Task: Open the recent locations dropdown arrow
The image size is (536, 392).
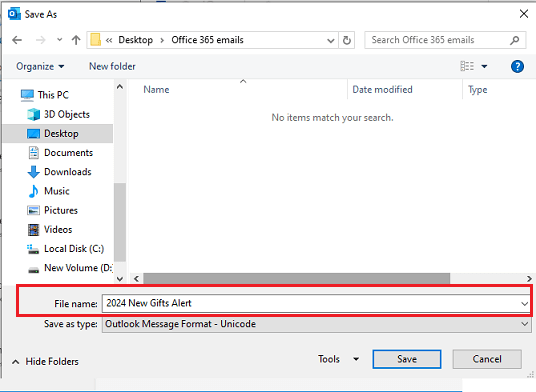Action: pos(59,40)
